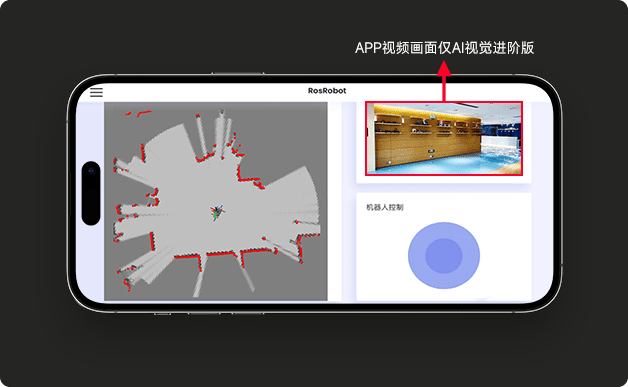Tap the joystick inner knob
The width and height of the screenshot is (628, 387).
pyautogui.click(x=444, y=256)
